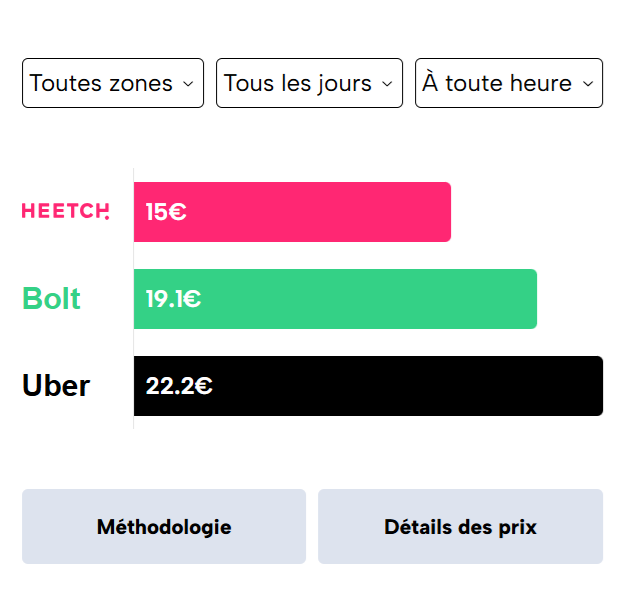Show Détails des prix
This screenshot has width=623, height=609.
click(460, 526)
